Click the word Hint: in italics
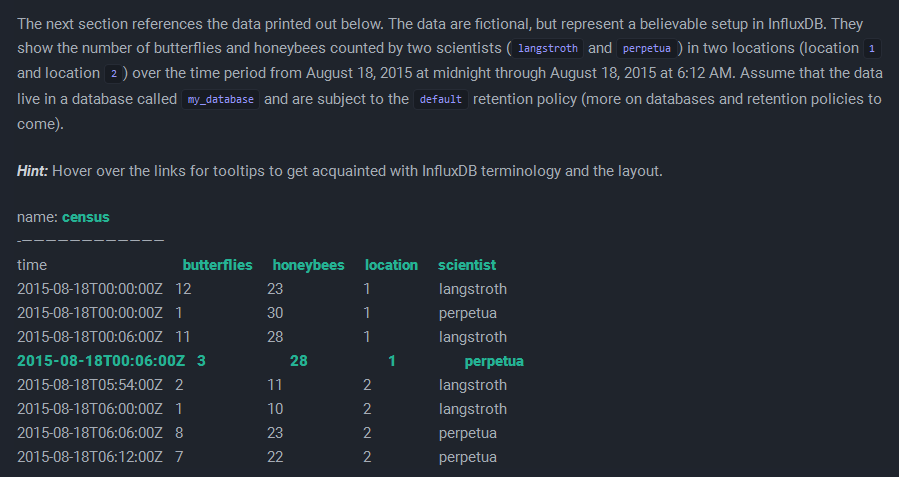This screenshot has height=477, width=899. point(33,171)
